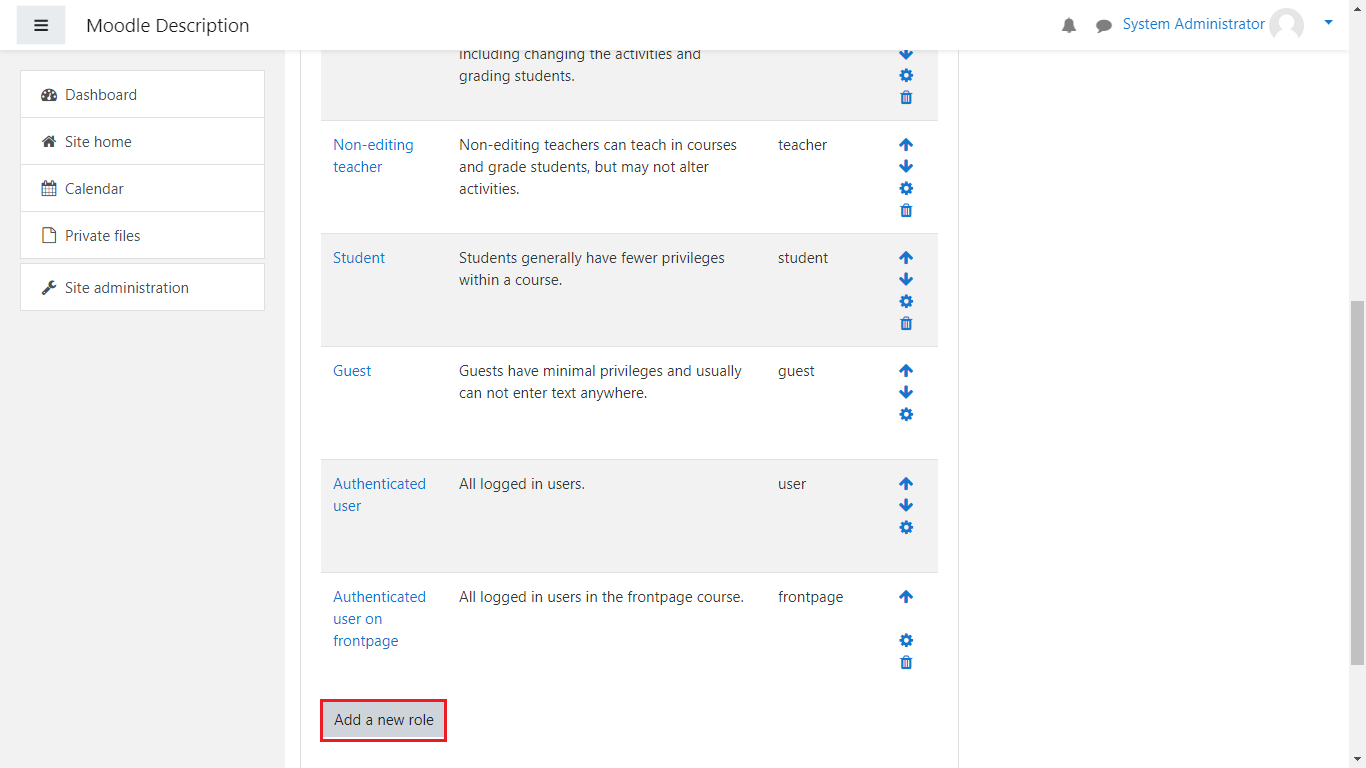Open the notifications bell
Image resolution: width=1366 pixels, height=768 pixels.
point(1069,26)
